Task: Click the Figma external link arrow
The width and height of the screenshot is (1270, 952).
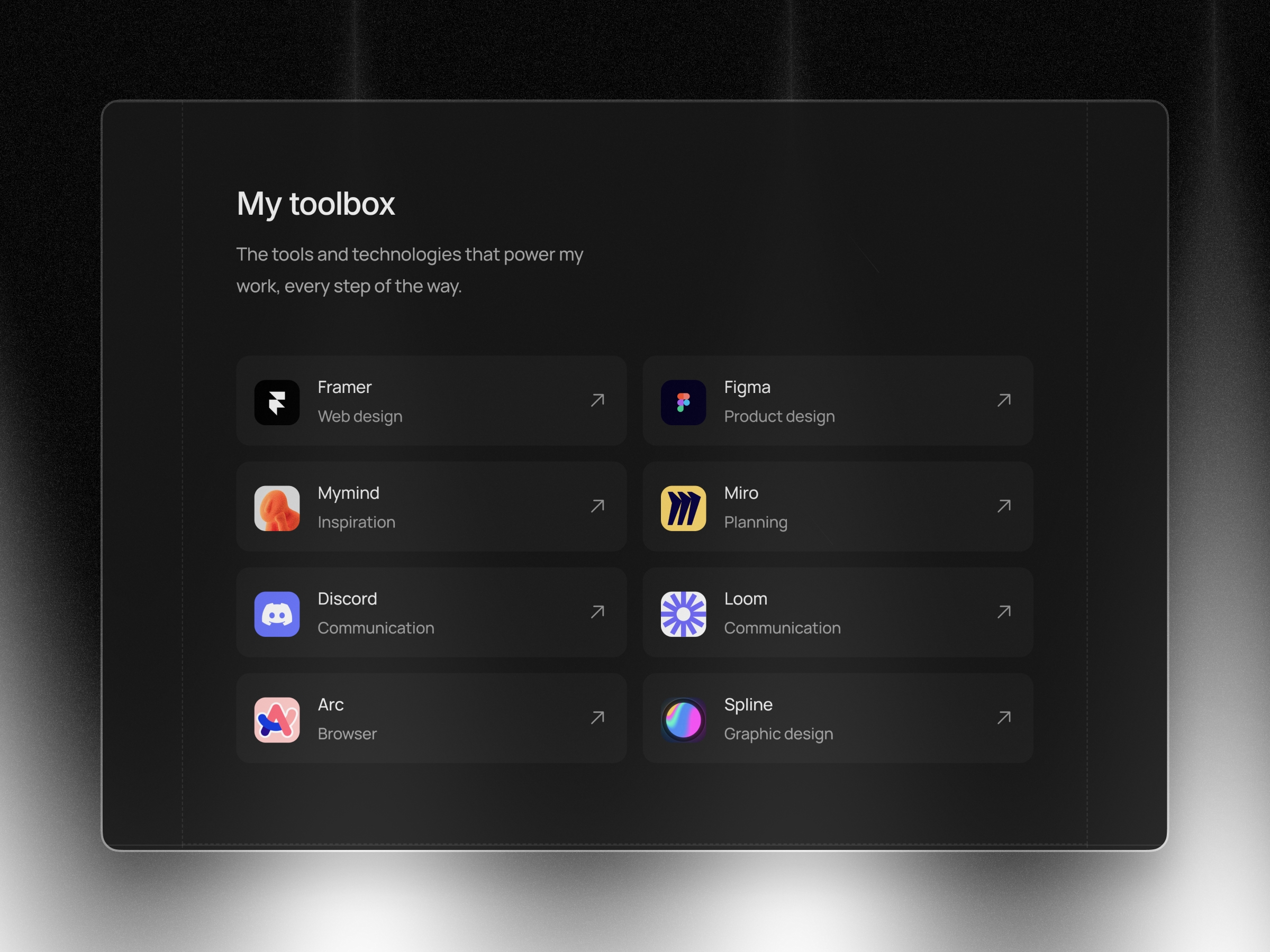Action: pos(1002,400)
